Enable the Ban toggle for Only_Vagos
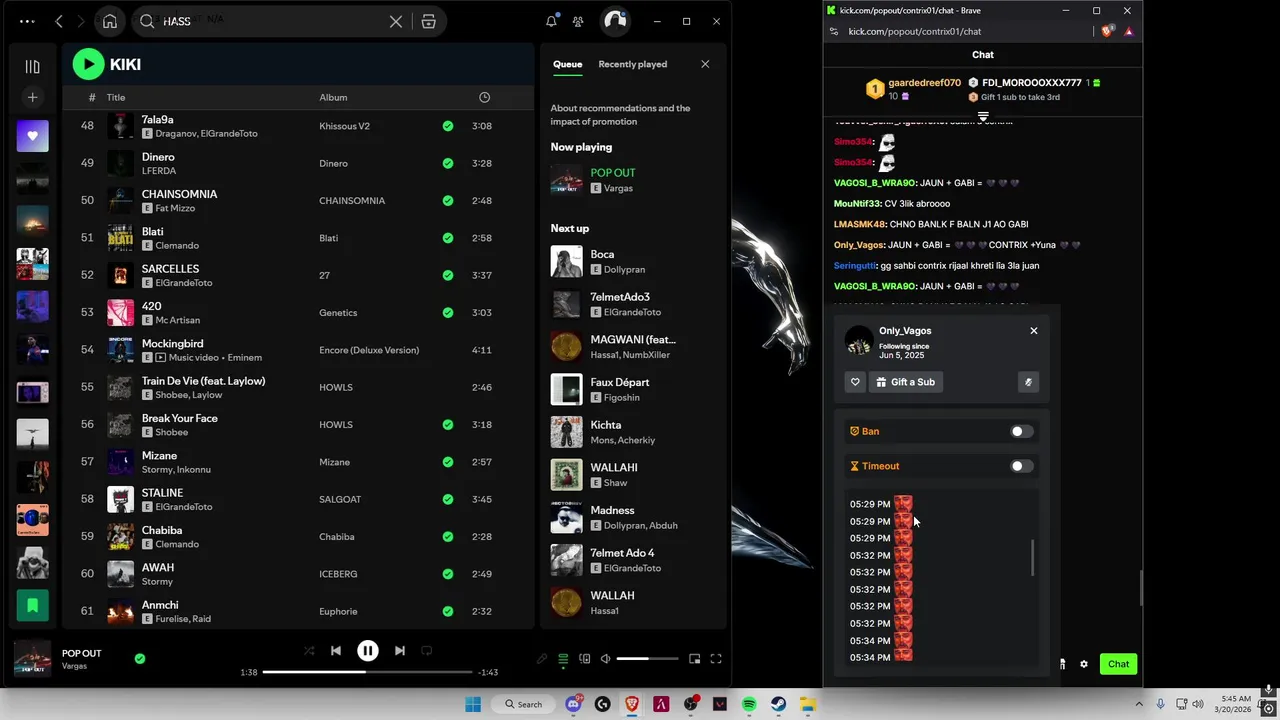Screen dimensions: 1280x720 [x=1021, y=431]
